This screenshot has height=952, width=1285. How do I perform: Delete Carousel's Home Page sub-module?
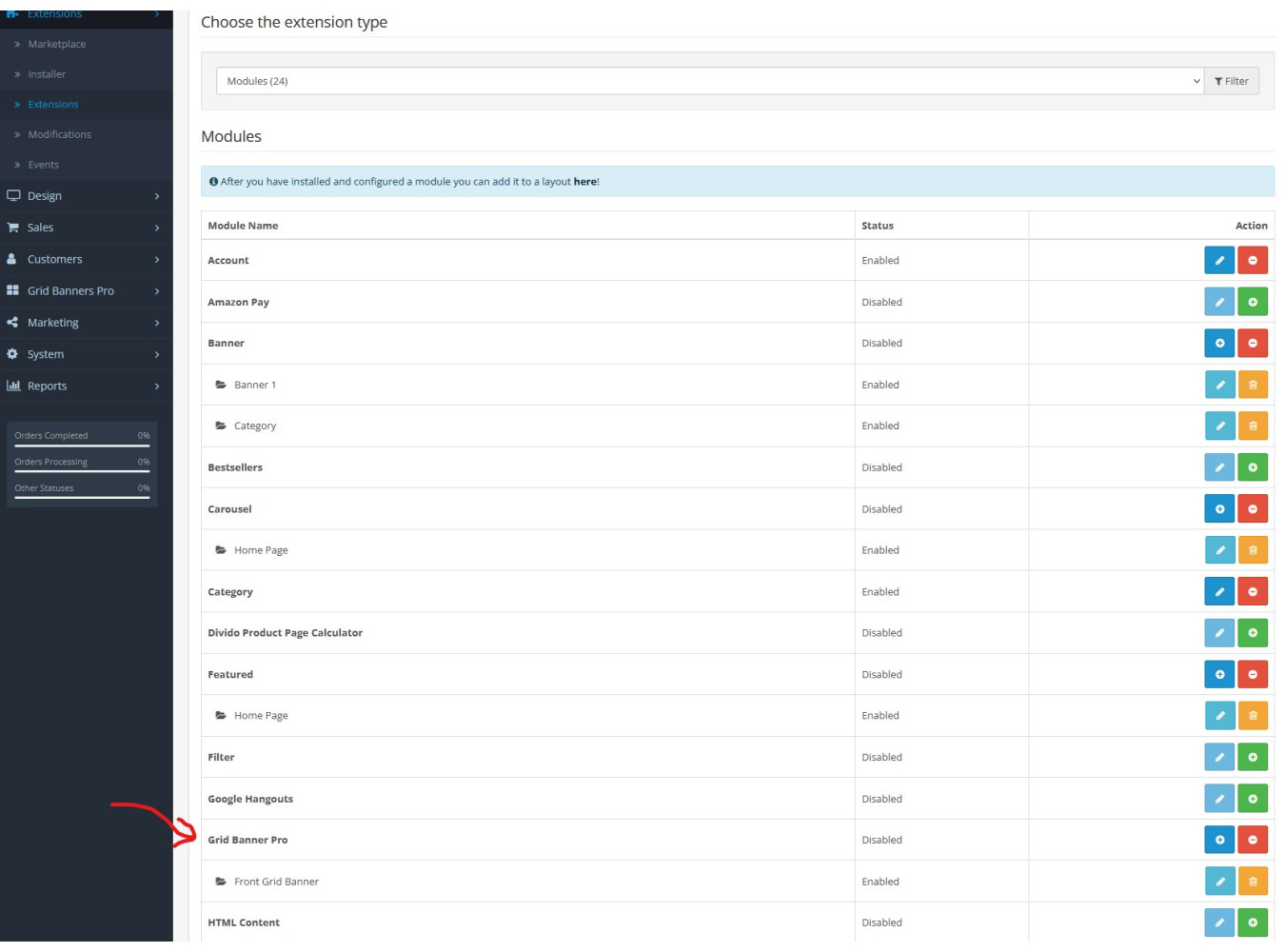(1252, 550)
